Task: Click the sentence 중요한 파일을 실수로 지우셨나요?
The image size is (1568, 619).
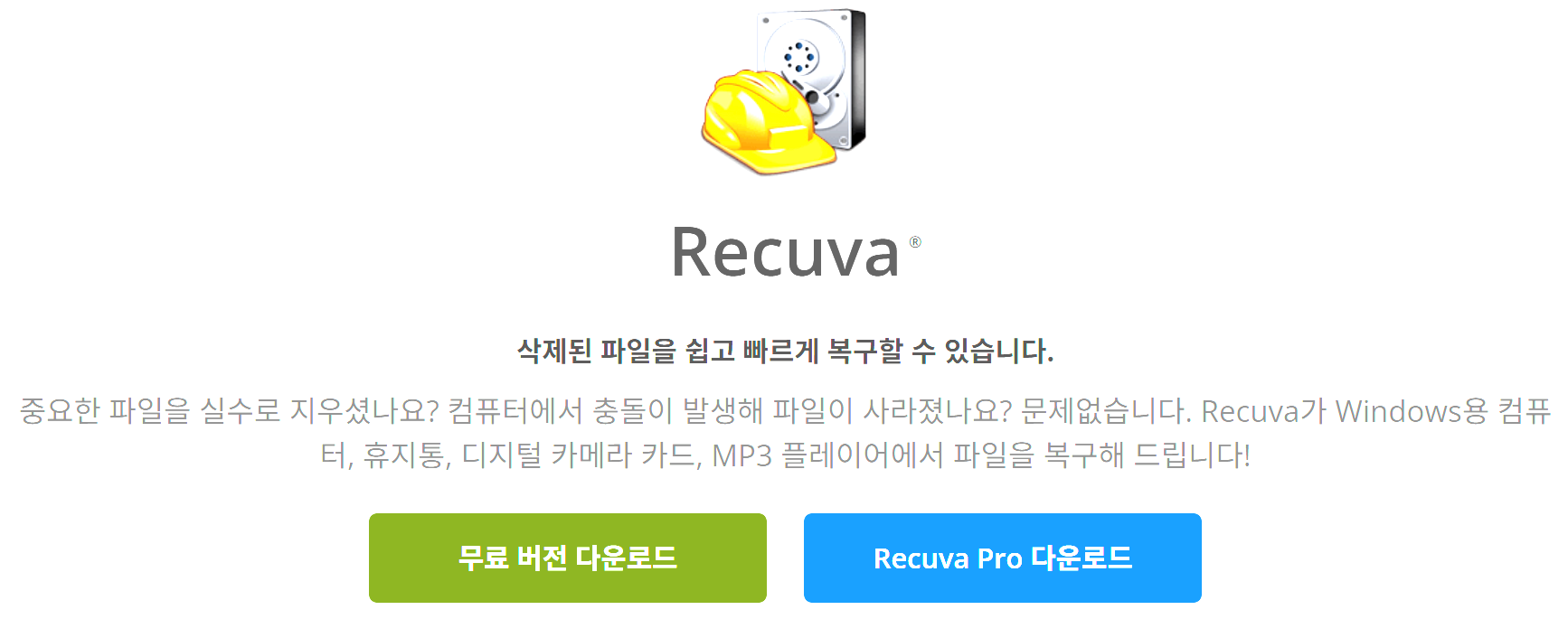Action: tap(229, 411)
